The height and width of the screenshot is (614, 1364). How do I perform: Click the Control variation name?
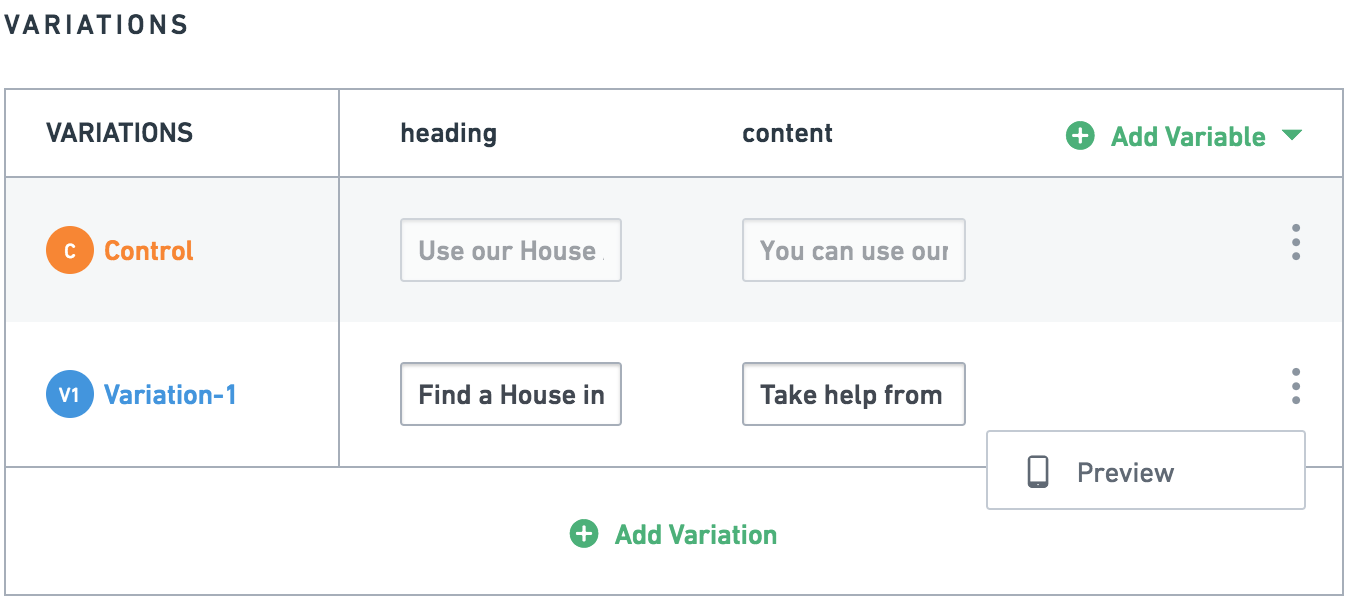coord(149,251)
